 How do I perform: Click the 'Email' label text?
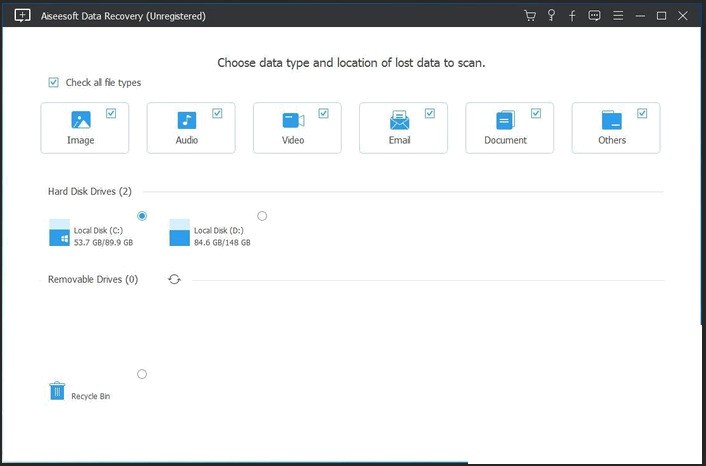pyautogui.click(x=399, y=140)
